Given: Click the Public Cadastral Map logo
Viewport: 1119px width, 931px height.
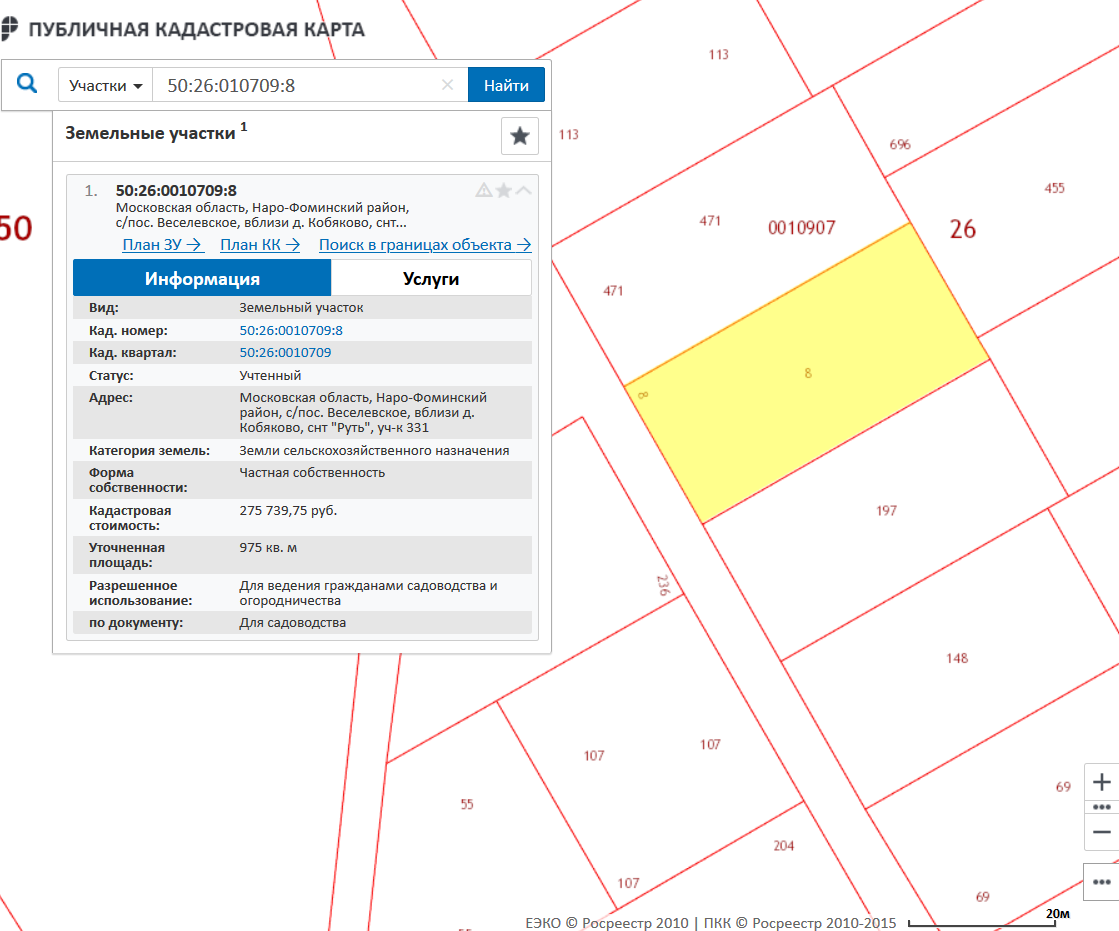Looking at the screenshot, I should (x=9, y=29).
